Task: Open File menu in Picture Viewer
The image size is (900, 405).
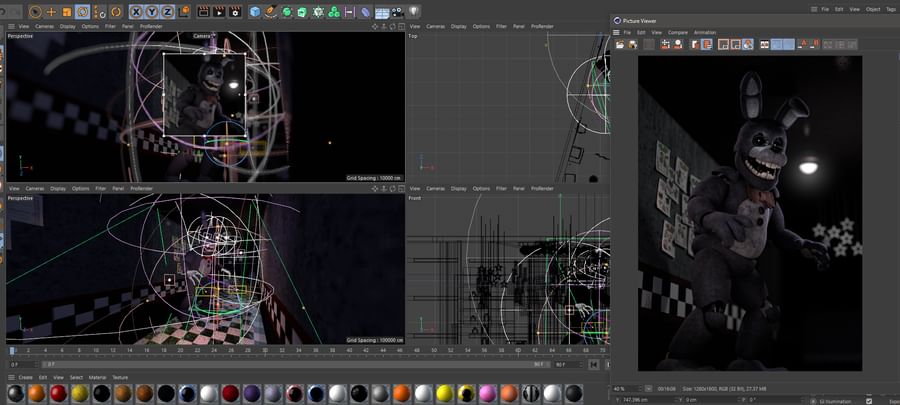Action: pos(627,33)
